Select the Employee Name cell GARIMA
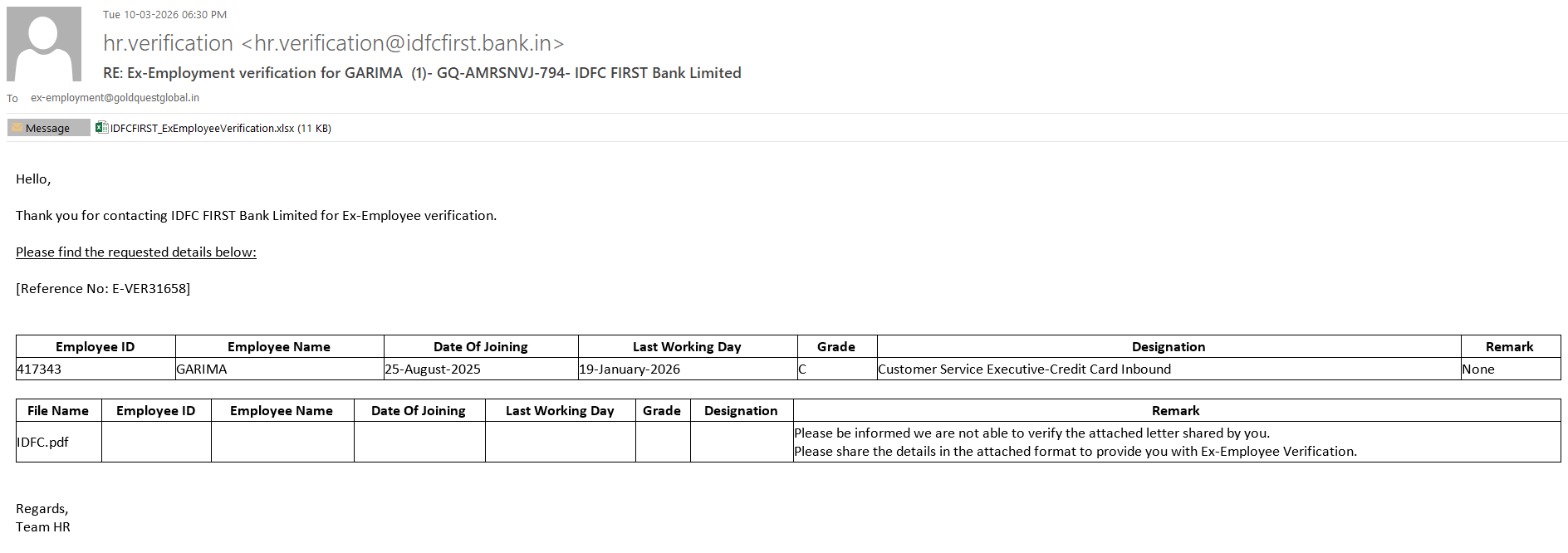 [x=202, y=369]
